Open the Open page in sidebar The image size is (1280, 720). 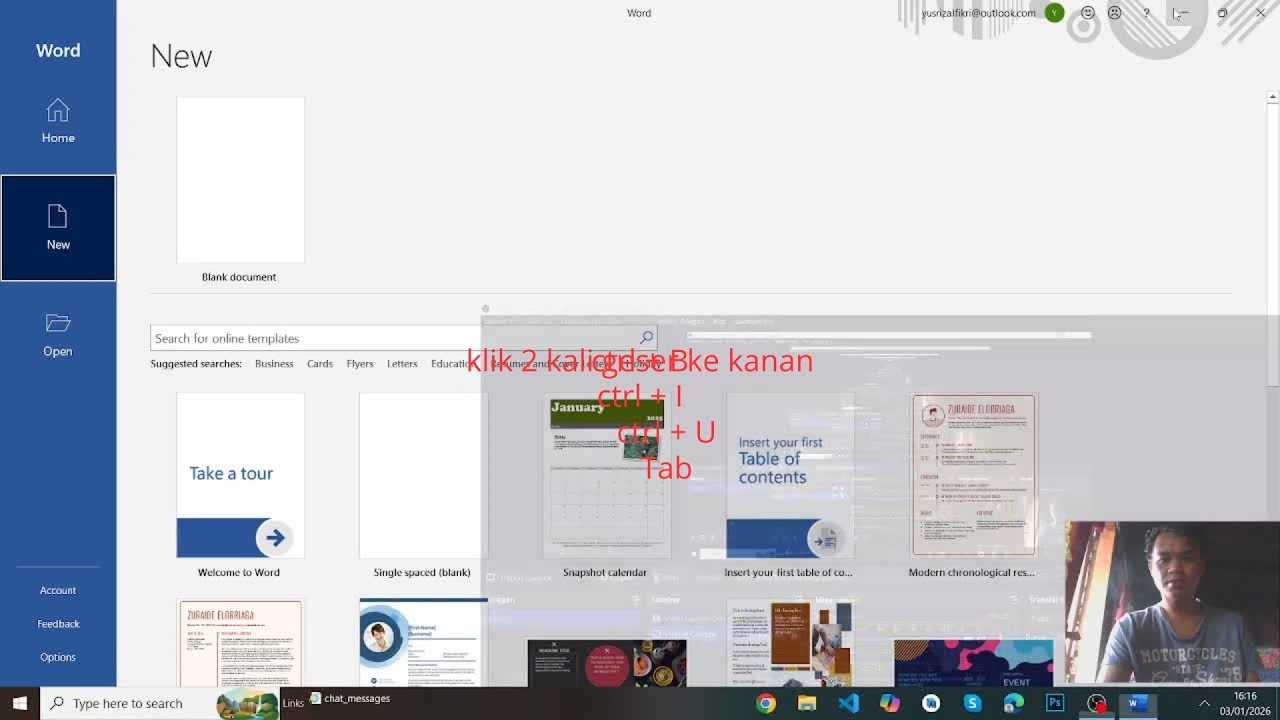tap(58, 335)
